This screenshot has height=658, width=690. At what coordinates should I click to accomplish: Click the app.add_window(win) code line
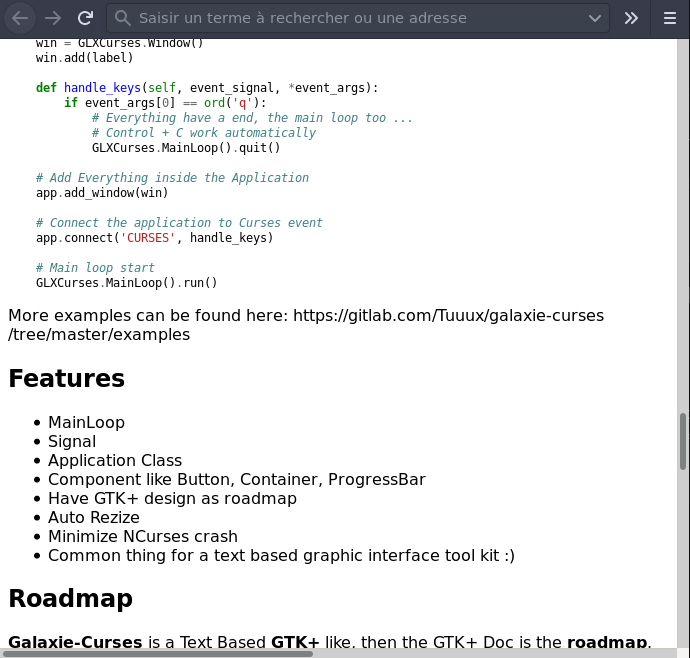pyautogui.click(x=102, y=193)
